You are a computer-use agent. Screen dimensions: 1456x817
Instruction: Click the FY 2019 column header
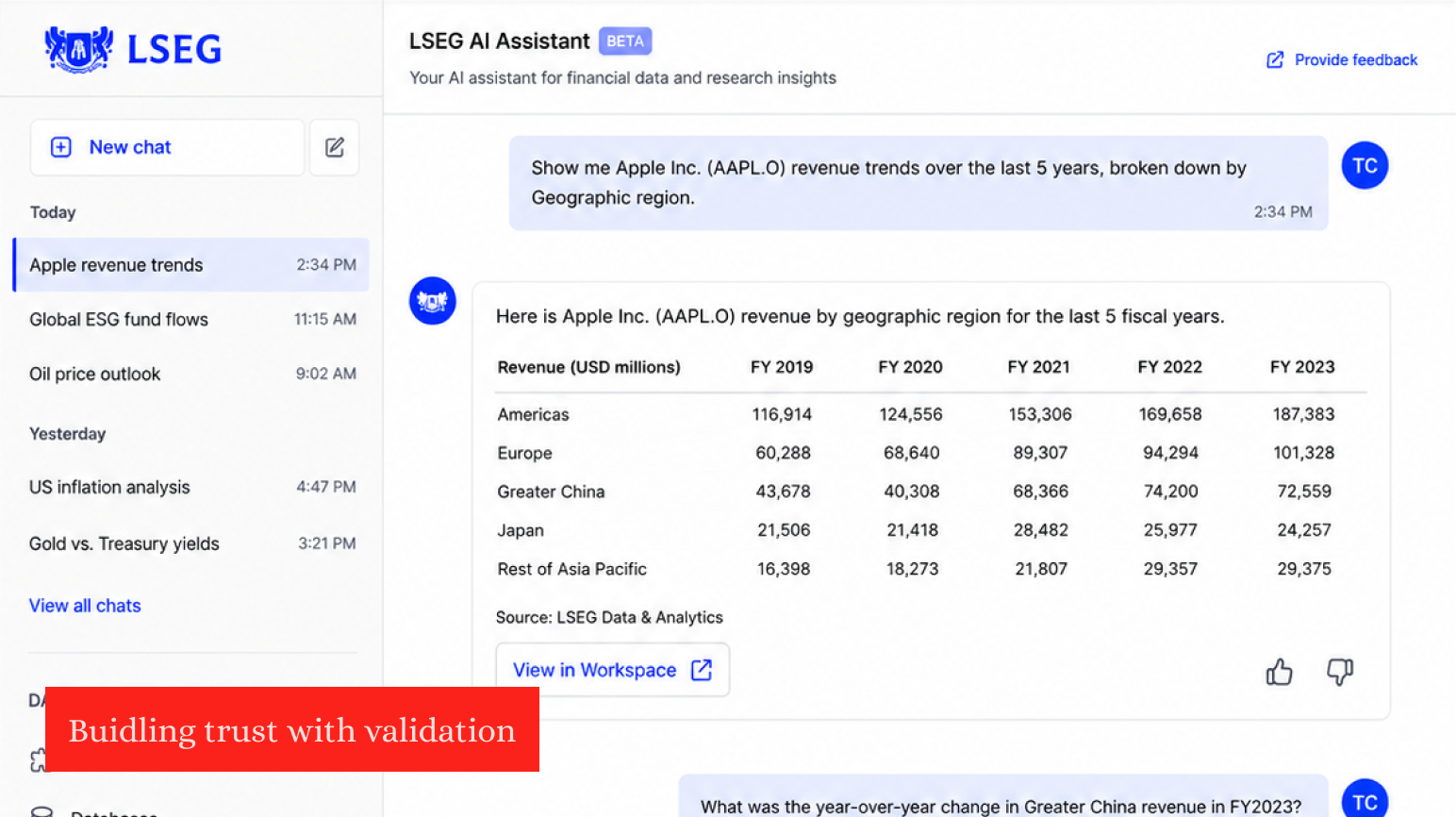point(782,367)
